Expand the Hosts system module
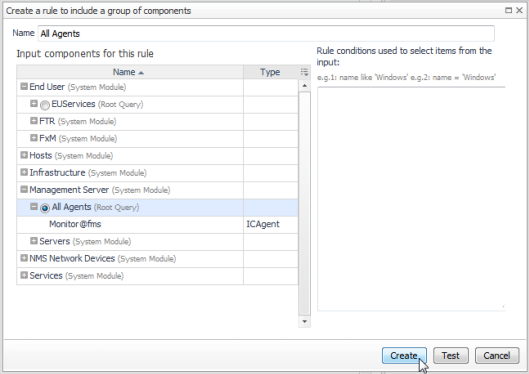The image size is (529, 374). [x=24, y=155]
